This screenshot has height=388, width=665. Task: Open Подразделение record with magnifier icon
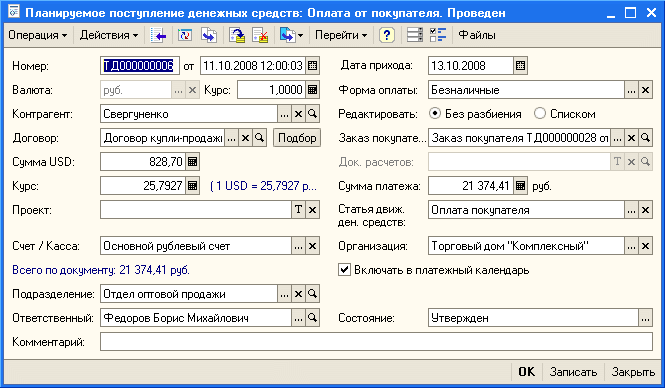pos(313,294)
